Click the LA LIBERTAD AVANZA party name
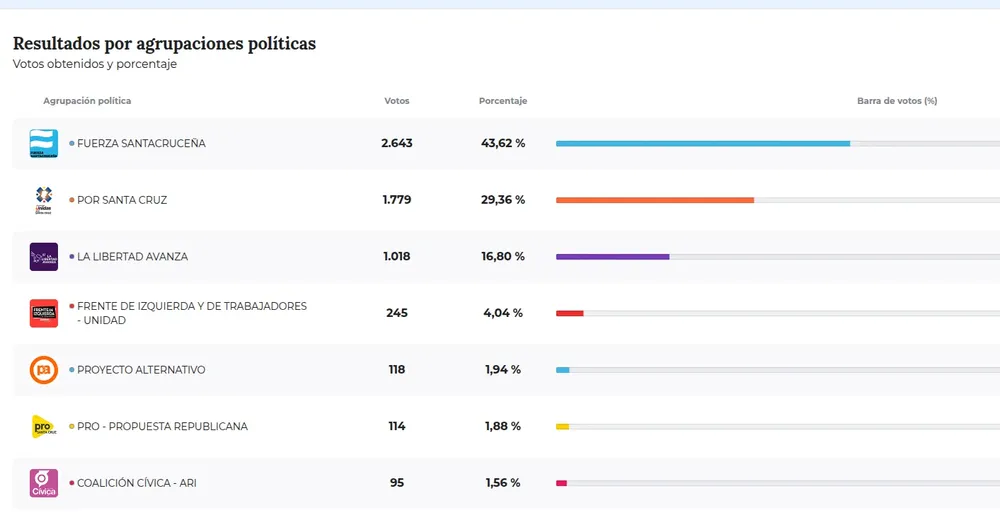 click(x=132, y=257)
